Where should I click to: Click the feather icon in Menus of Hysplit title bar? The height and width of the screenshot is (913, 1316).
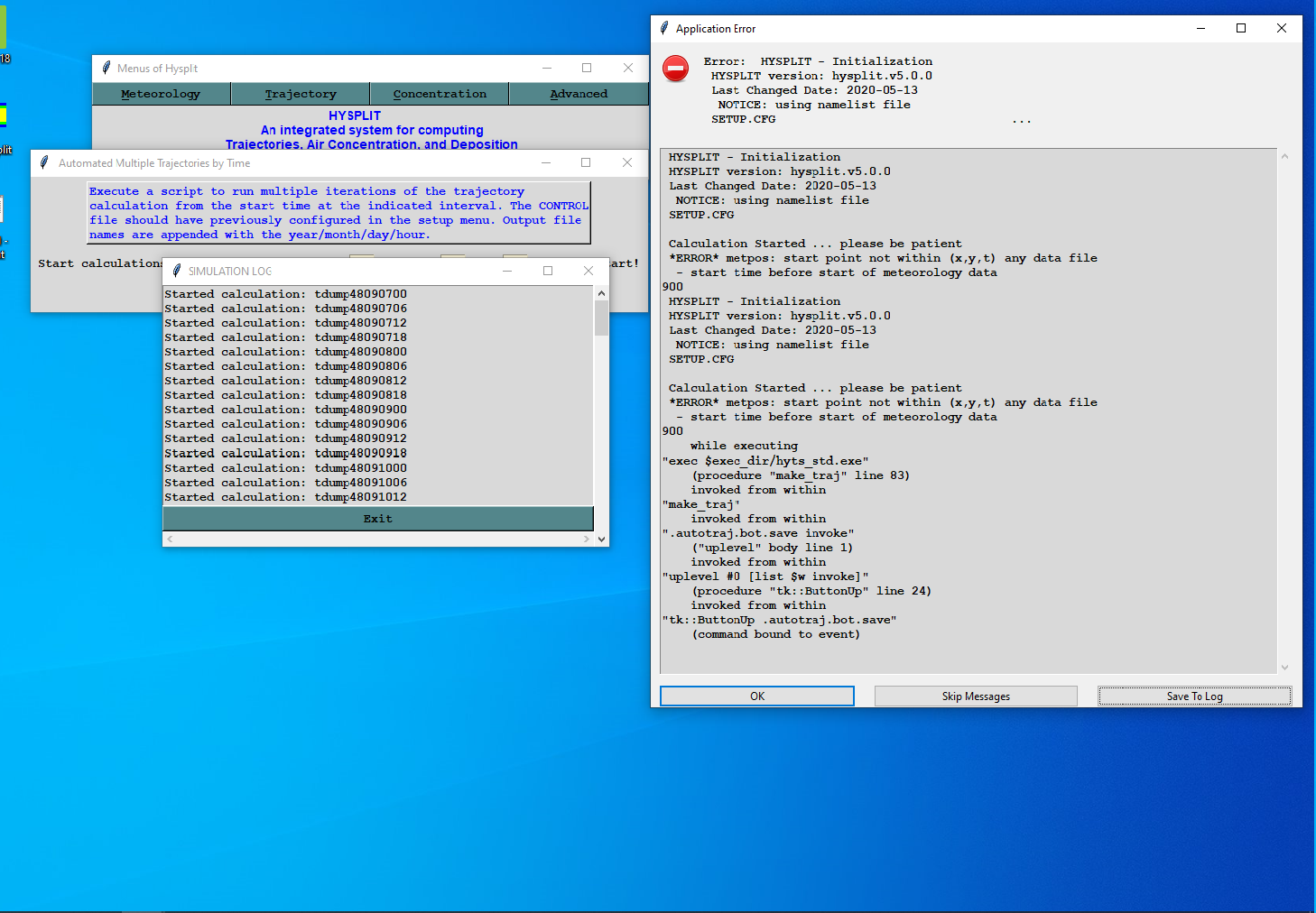coord(107,68)
